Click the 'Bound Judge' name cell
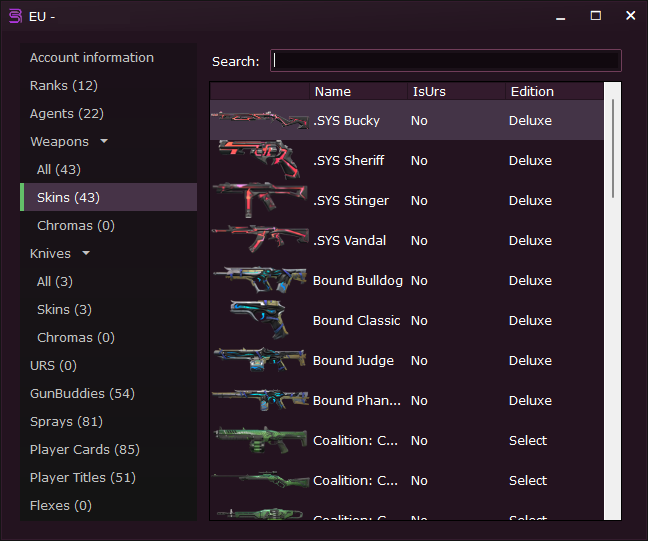Image resolution: width=648 pixels, height=541 pixels. pos(353,361)
